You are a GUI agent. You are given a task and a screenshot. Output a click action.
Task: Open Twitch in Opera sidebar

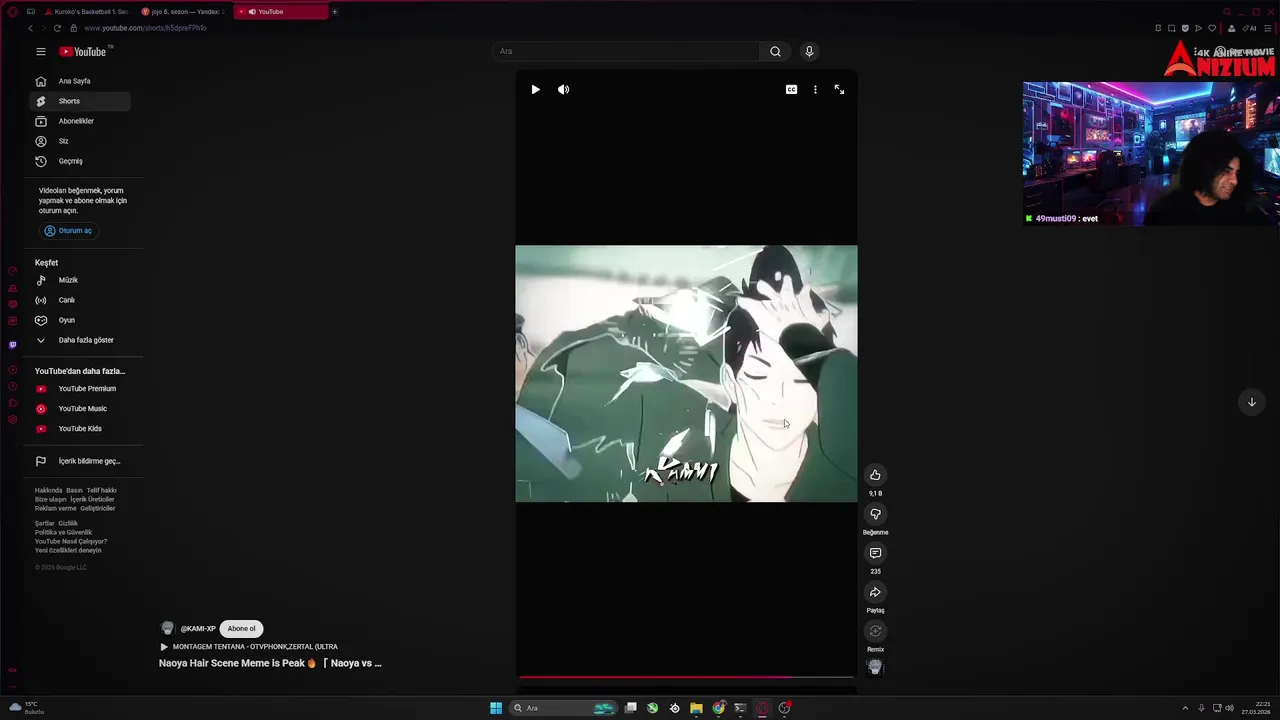(x=12, y=345)
